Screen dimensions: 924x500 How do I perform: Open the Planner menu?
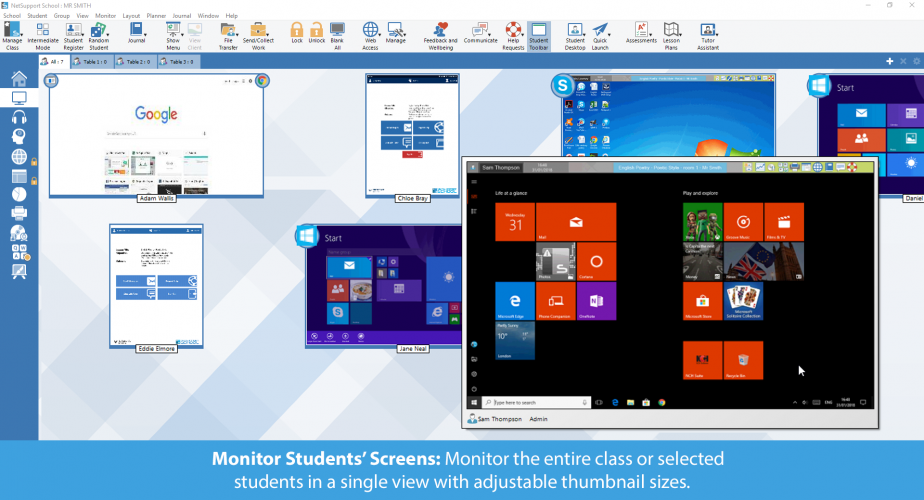coord(156,16)
